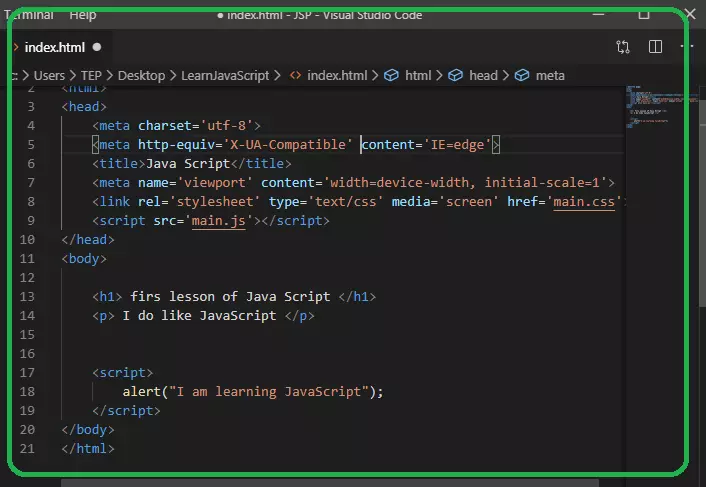Viewport: 706px width, 487px height.
Task: Open the editor More Actions ellipsis
Action: (x=687, y=46)
